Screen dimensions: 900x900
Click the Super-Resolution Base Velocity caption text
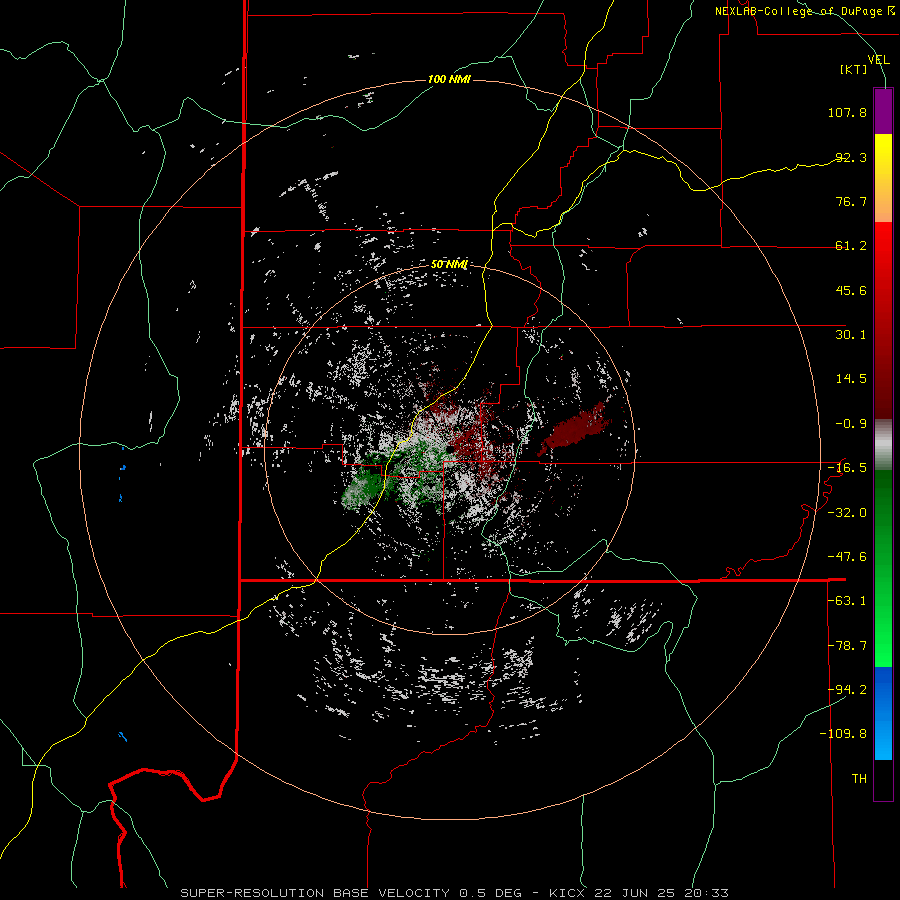click(454, 893)
